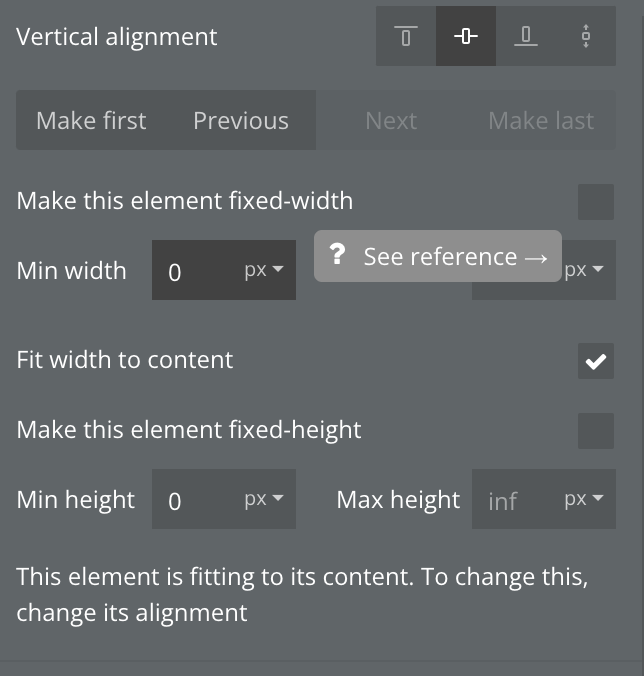Select center vertical alignment icon
This screenshot has height=676, width=644.
466,36
